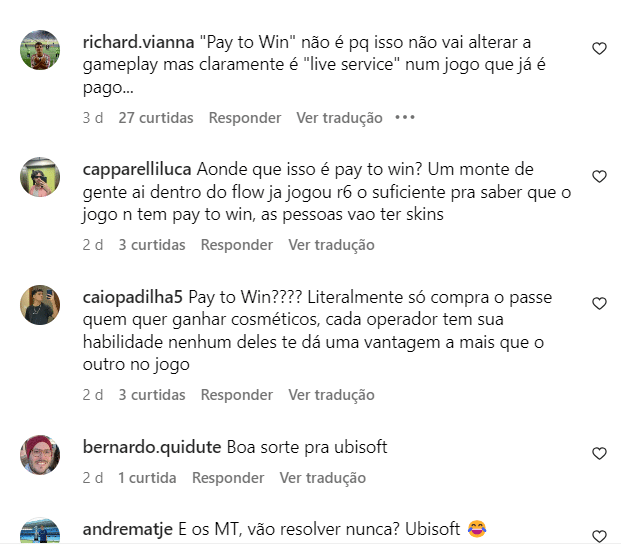Open capparelliluca's avatar photo
The image size is (621, 548).
point(40,177)
